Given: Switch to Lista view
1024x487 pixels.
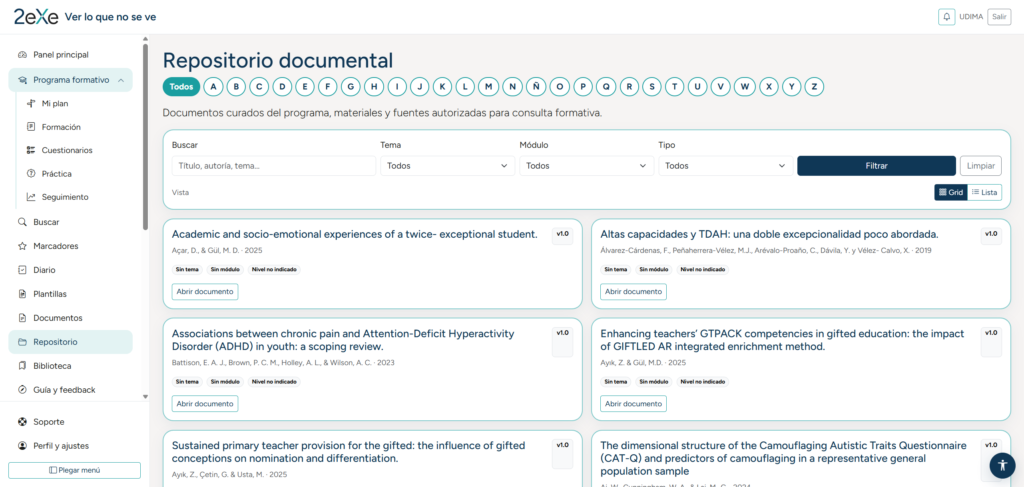Looking at the screenshot, I should click(x=984, y=193).
